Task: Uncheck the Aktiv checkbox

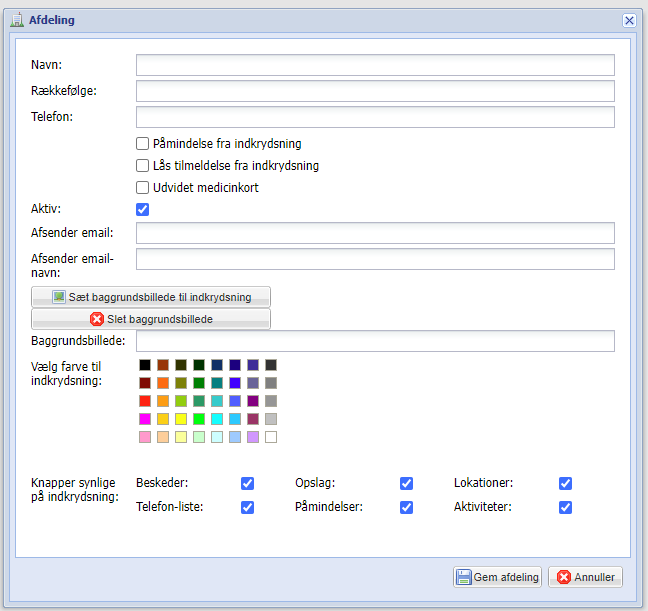Action: [x=143, y=209]
